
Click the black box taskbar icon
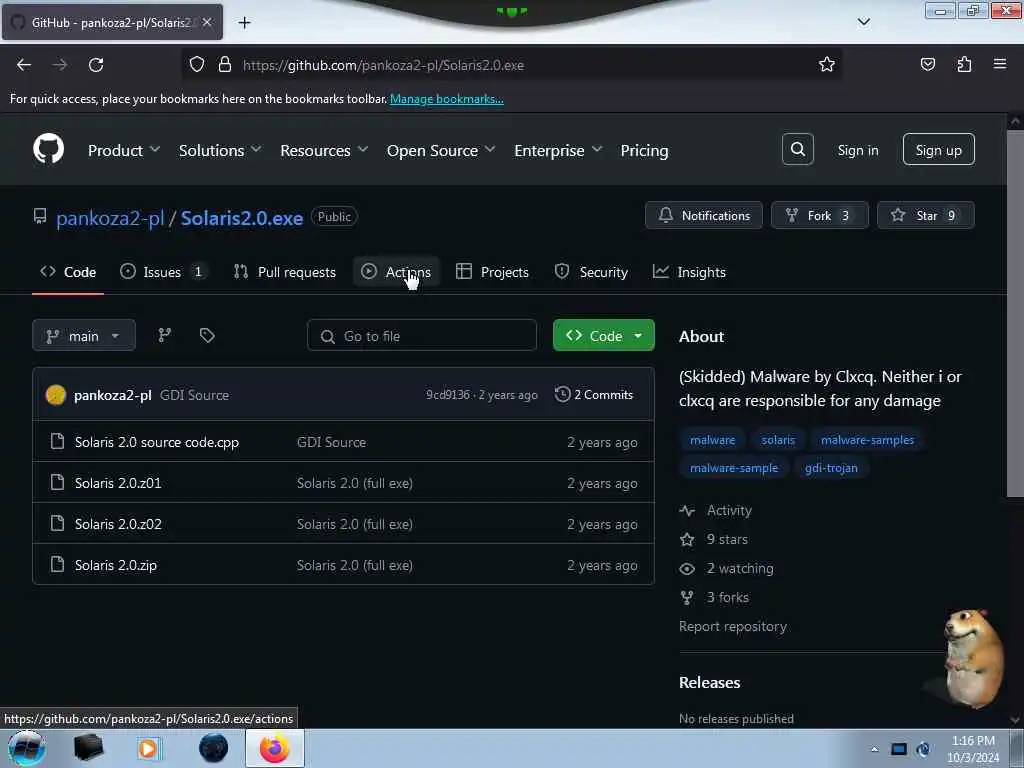[88, 748]
